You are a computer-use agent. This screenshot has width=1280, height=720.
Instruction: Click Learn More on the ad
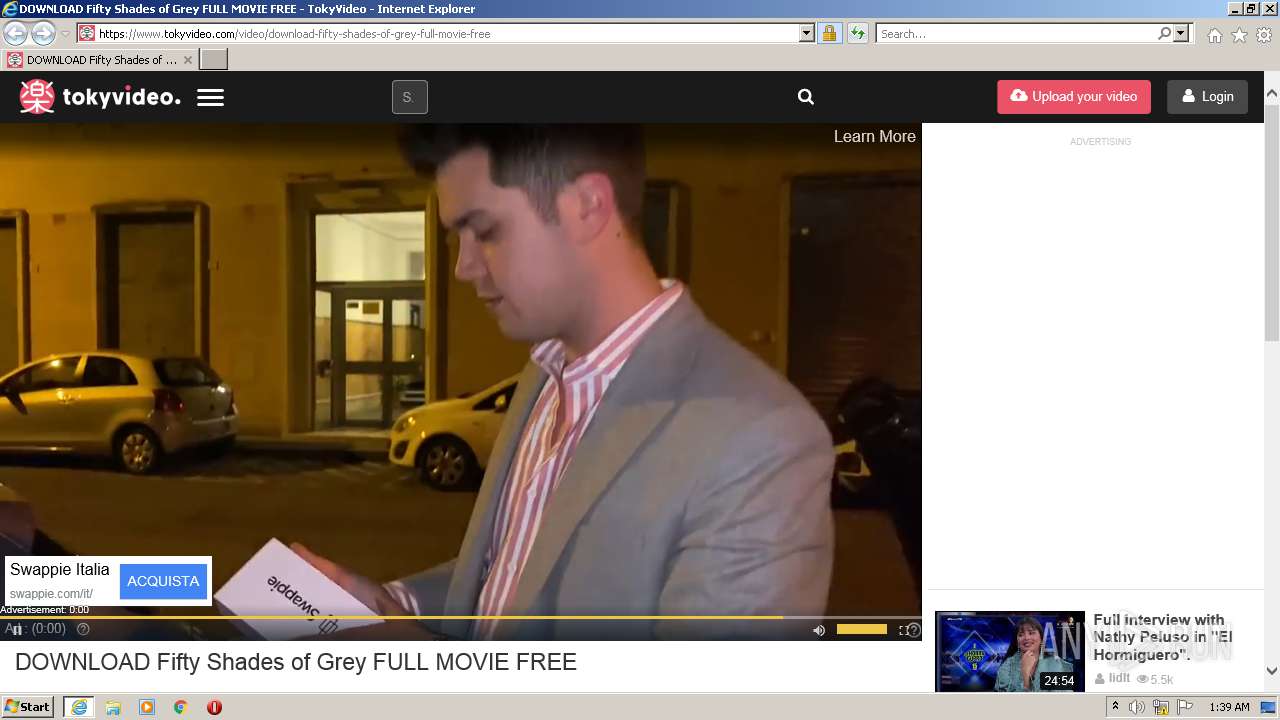click(875, 137)
